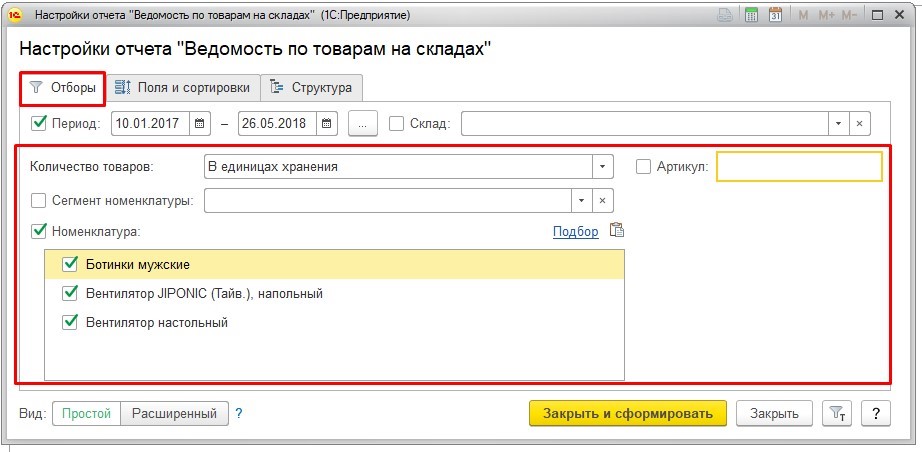Open help with the question mark button
The height and width of the screenshot is (452, 922).
(x=875, y=414)
